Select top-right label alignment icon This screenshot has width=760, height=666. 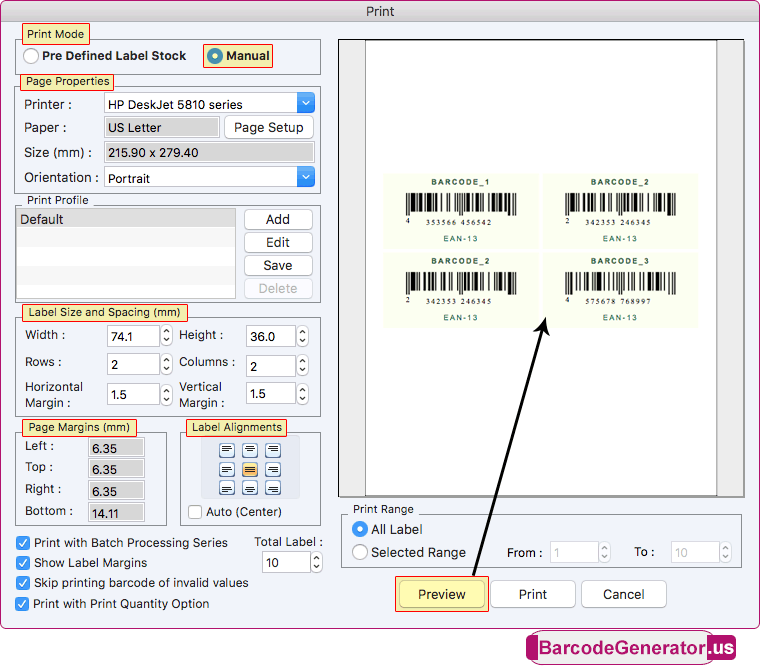[x=273, y=450]
